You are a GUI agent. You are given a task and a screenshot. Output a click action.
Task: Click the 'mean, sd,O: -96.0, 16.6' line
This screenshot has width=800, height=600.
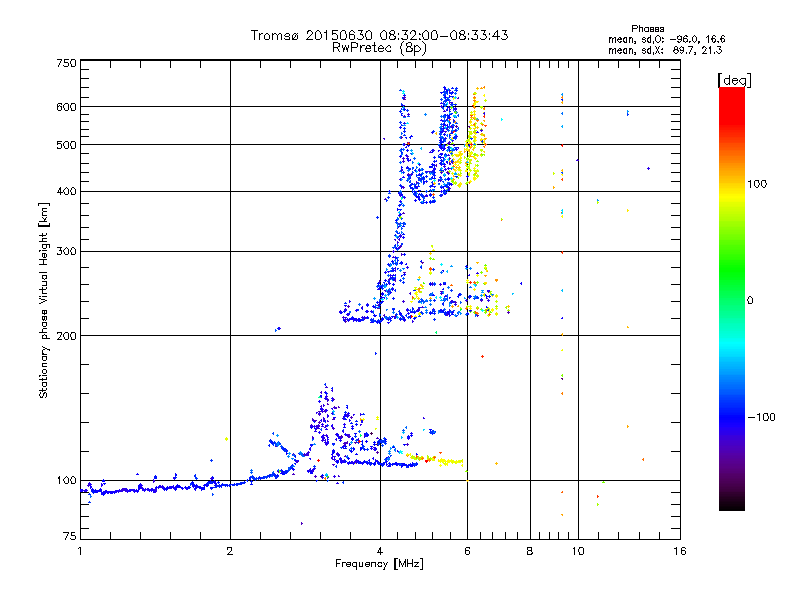coord(666,39)
